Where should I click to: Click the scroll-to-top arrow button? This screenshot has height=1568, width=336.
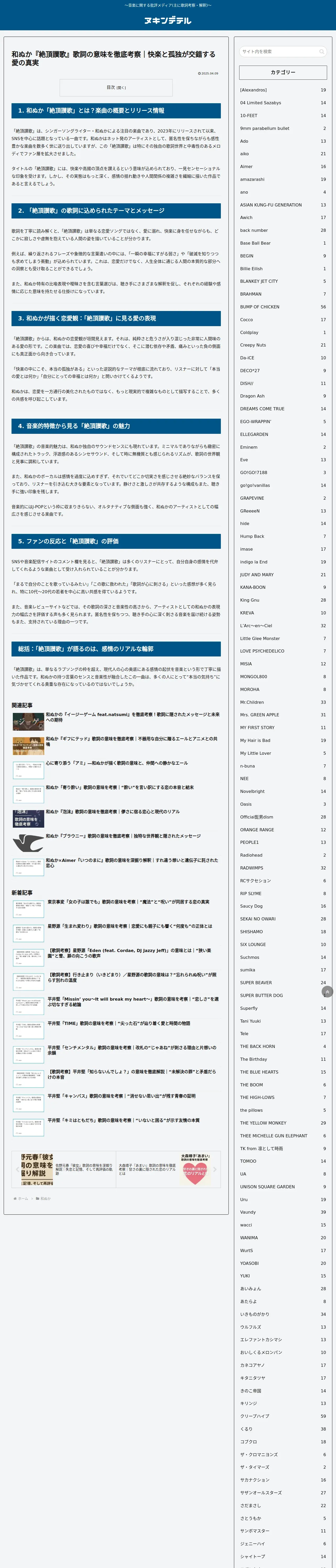click(x=327, y=991)
